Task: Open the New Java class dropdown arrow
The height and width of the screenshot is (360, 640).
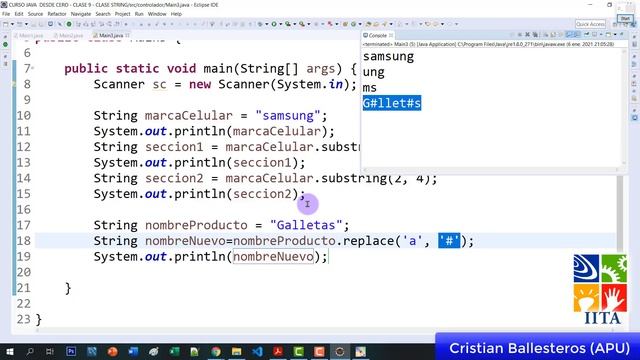Action: coord(360,24)
